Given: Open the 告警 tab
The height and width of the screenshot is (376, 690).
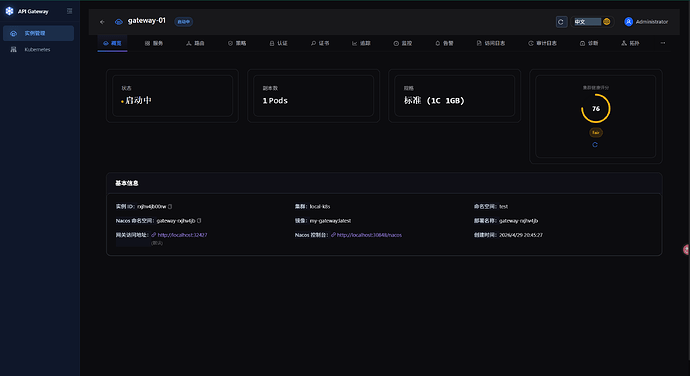Looking at the screenshot, I should coord(444,43).
